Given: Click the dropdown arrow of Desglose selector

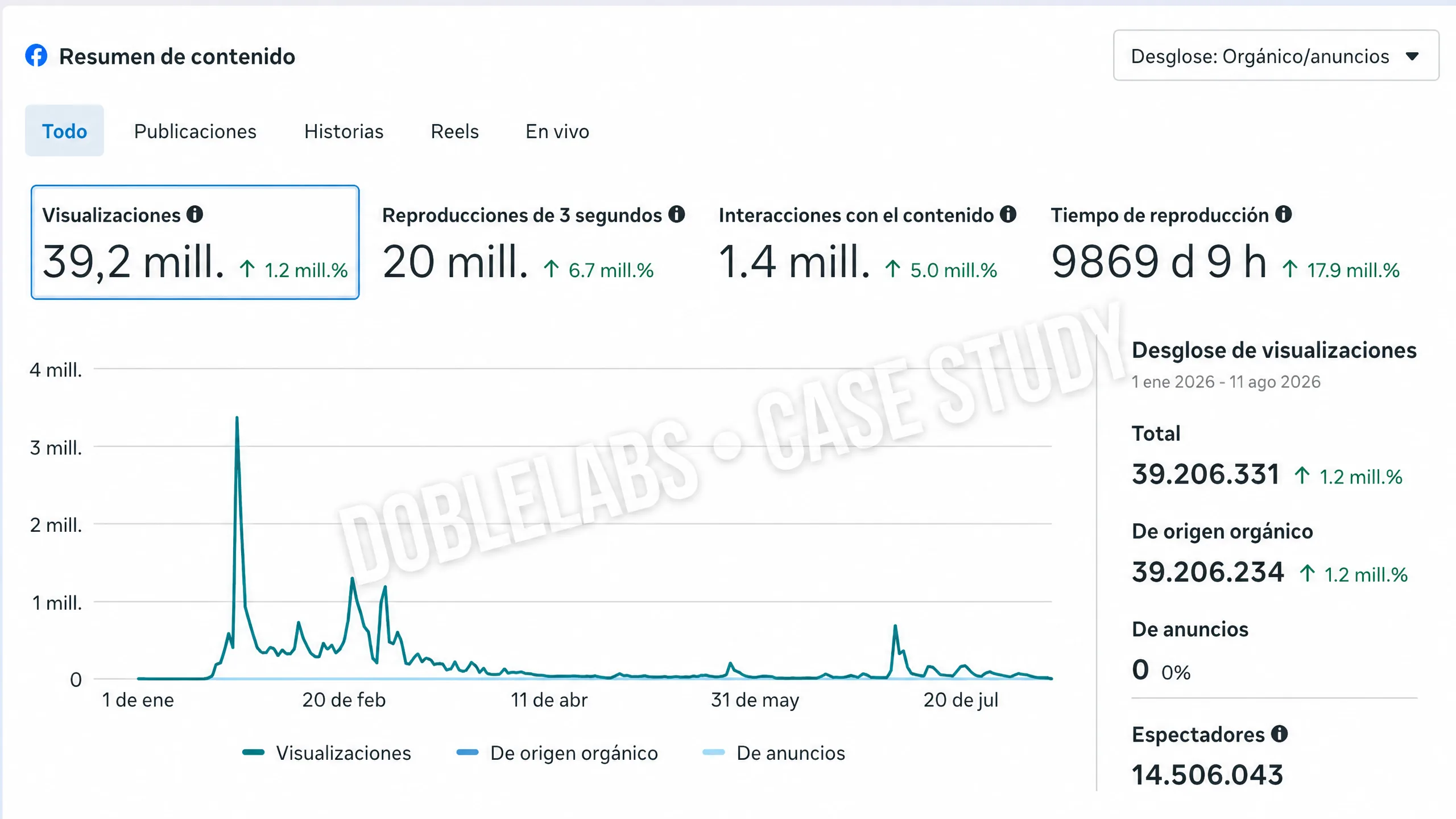Looking at the screenshot, I should pyautogui.click(x=1412, y=56).
